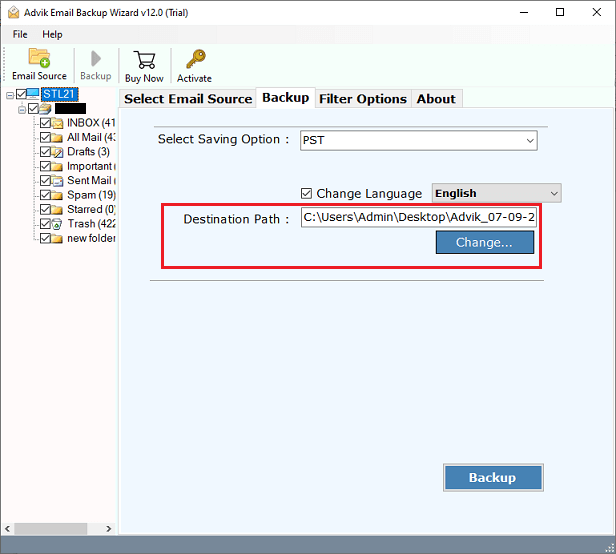Click the Destination Path input field
Image resolution: width=616 pixels, height=554 pixels.
pos(419,217)
